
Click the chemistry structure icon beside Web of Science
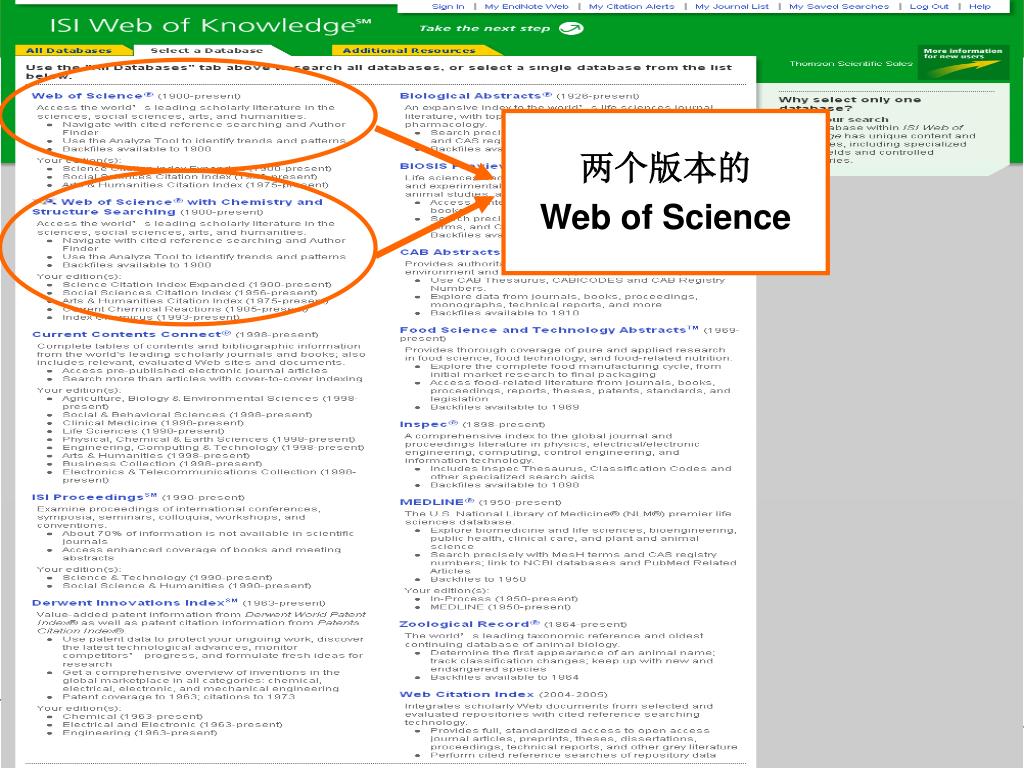click(x=48, y=202)
